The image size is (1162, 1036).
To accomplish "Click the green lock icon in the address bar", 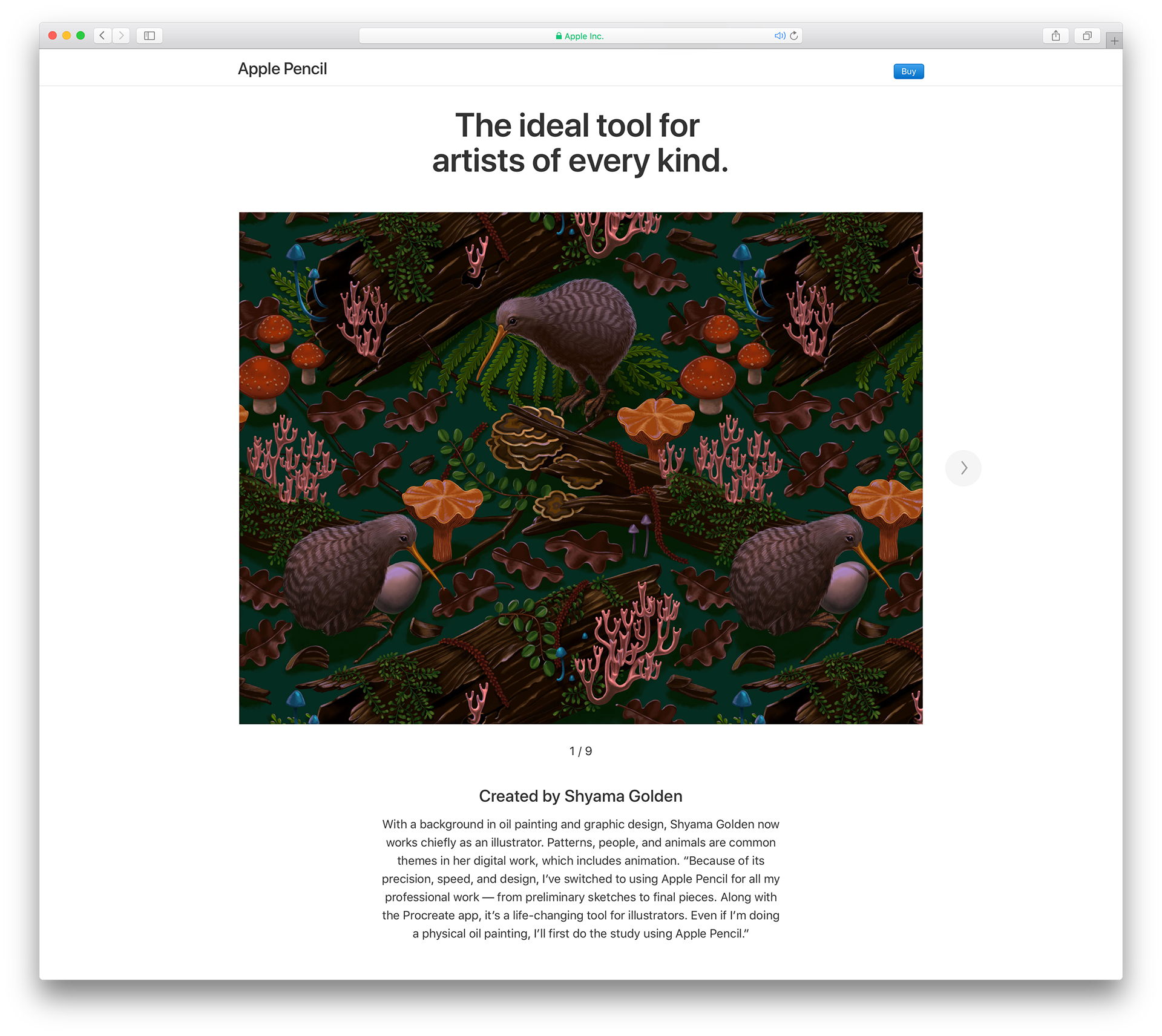I will pyautogui.click(x=559, y=36).
